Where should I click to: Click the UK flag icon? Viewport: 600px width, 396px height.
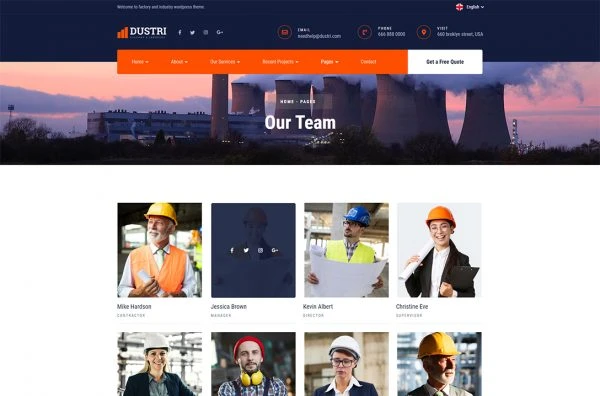coord(459,7)
